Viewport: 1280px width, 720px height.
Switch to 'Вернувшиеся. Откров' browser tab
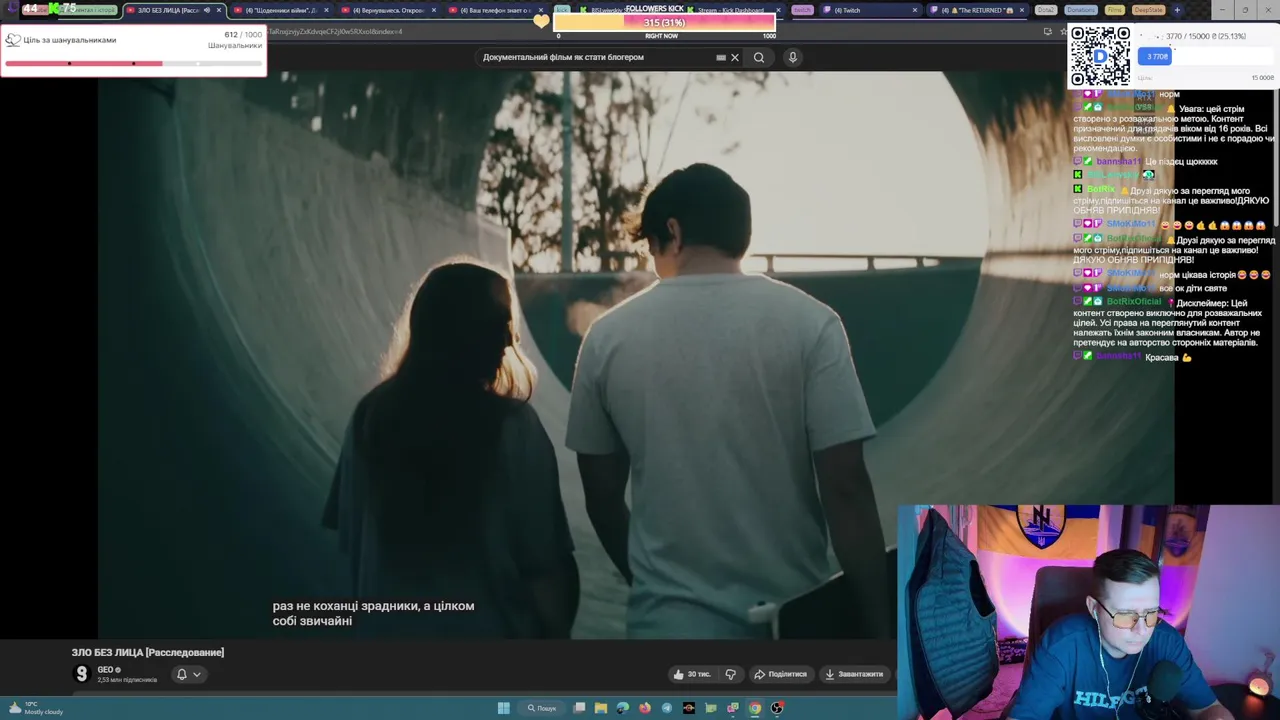[386, 10]
